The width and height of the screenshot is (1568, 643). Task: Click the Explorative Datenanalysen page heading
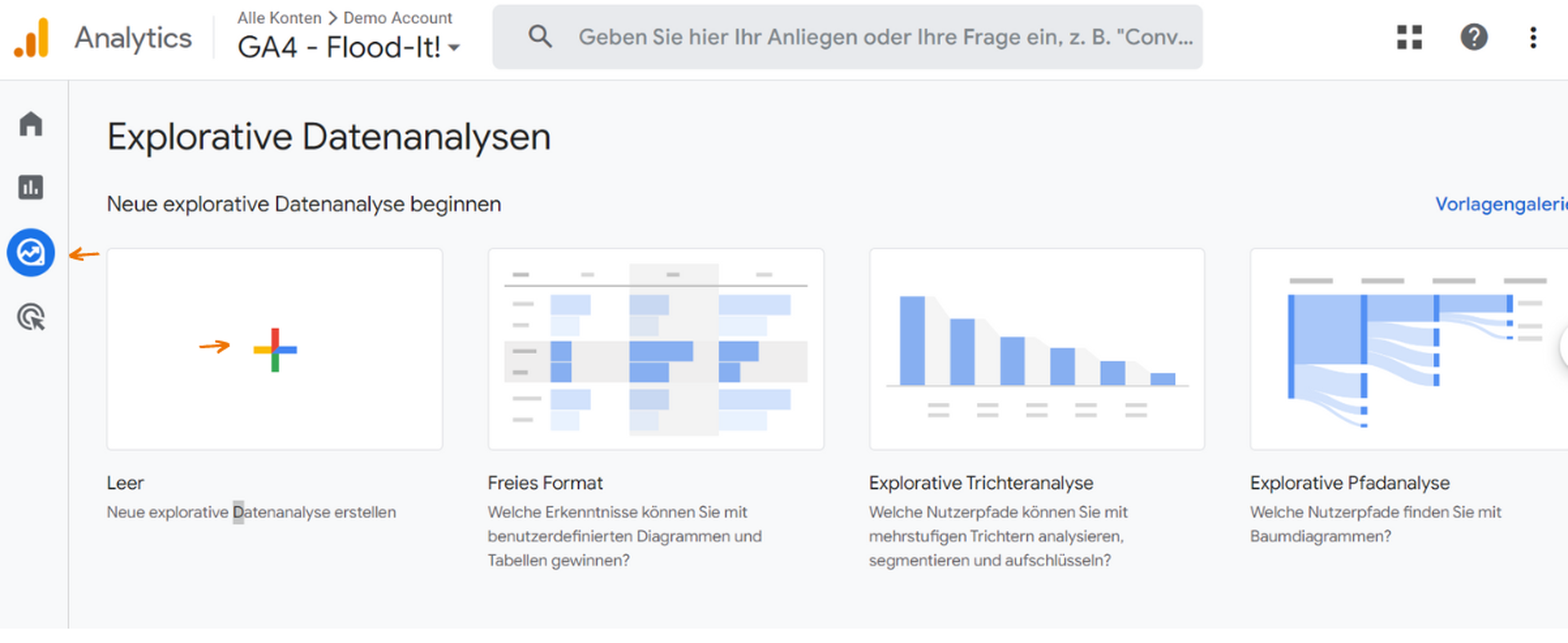[329, 137]
